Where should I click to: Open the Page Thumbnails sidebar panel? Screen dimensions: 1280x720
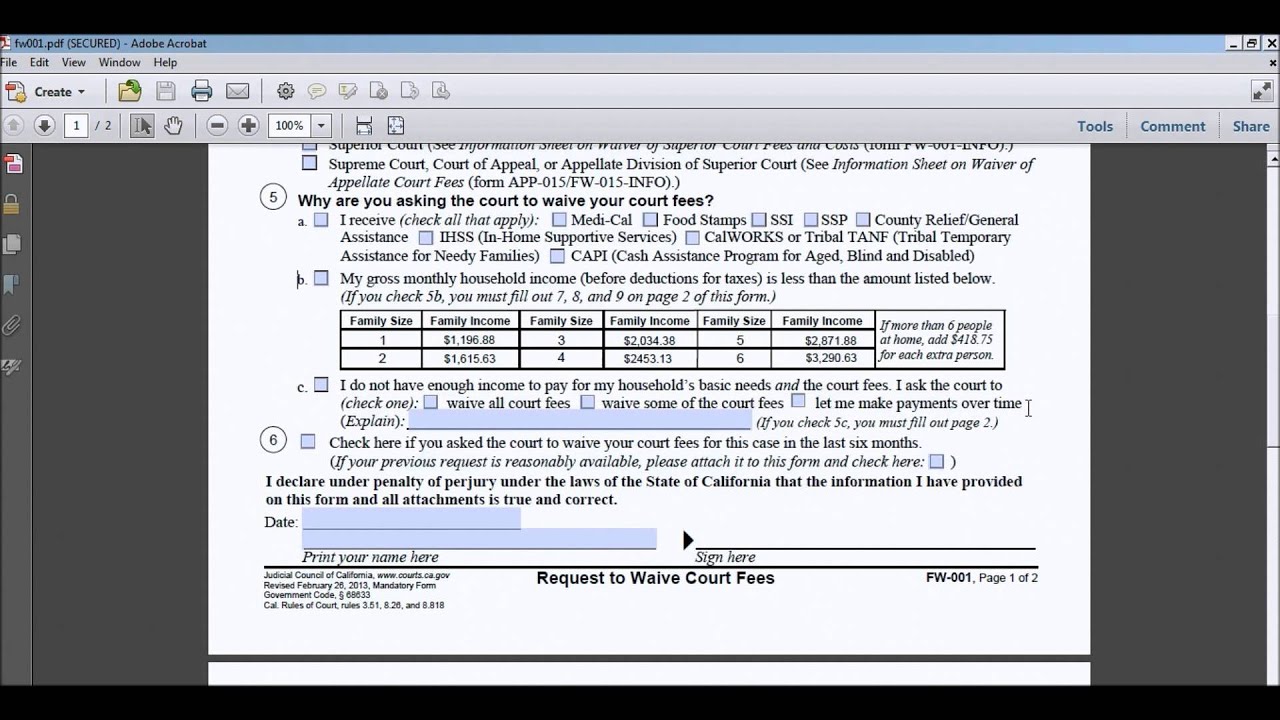click(12, 244)
